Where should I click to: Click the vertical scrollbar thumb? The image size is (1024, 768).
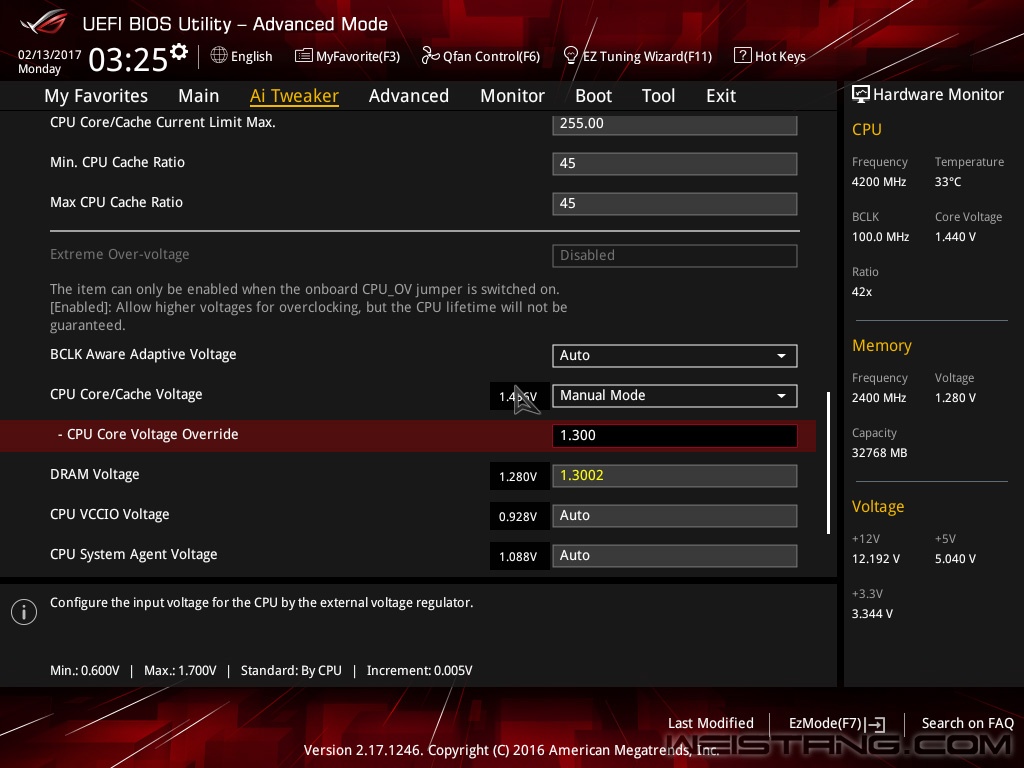click(x=828, y=462)
